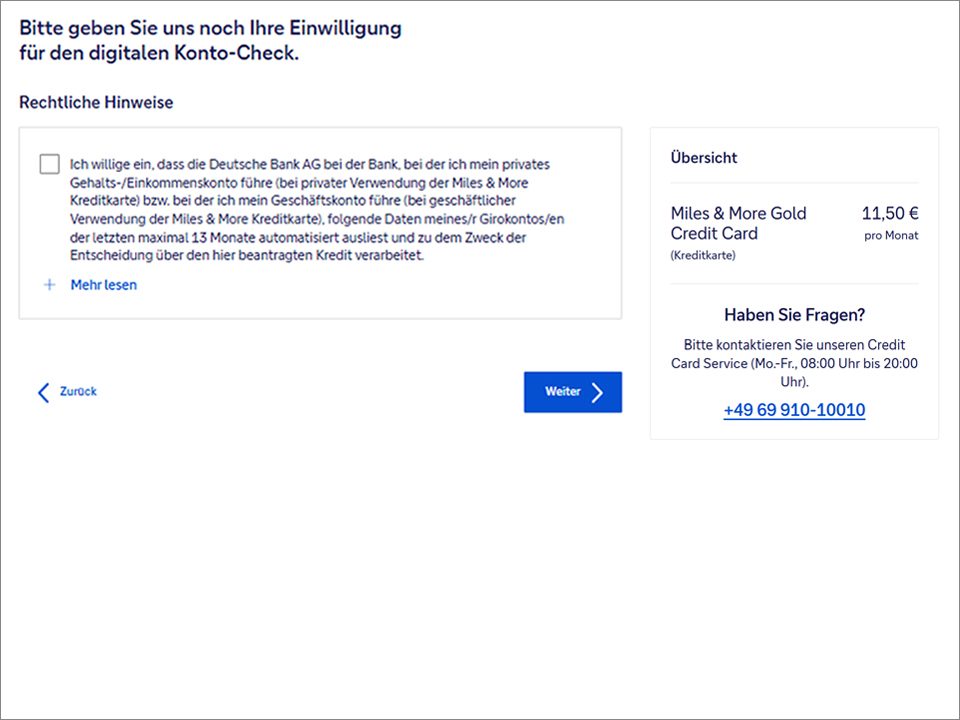Click the left chevron next to Zurück
Viewport: 960px width, 720px height.
coord(43,392)
